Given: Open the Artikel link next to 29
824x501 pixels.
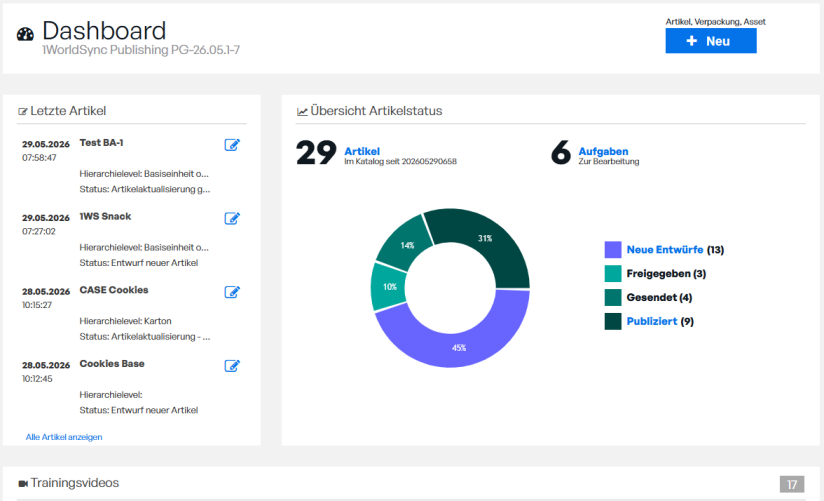Looking at the screenshot, I should (362, 151).
